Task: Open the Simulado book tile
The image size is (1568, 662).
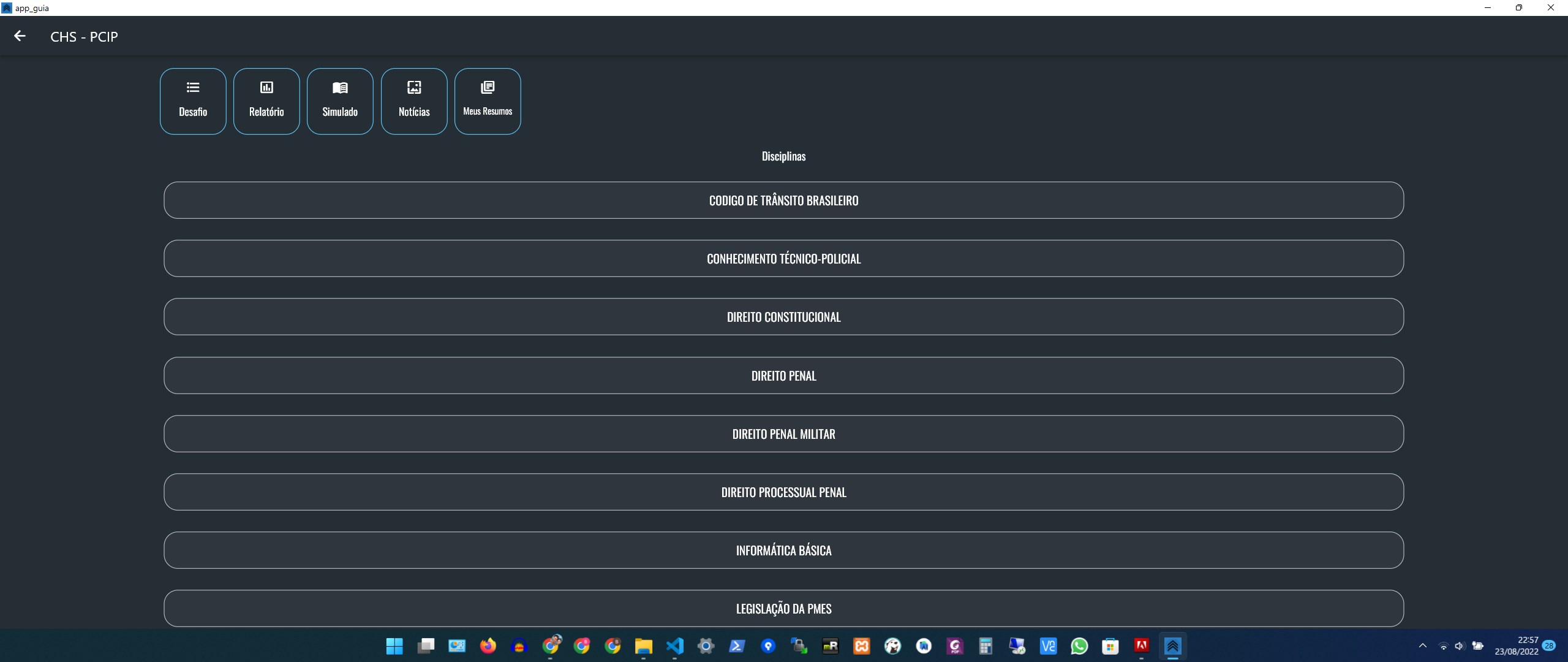Action: [x=340, y=101]
